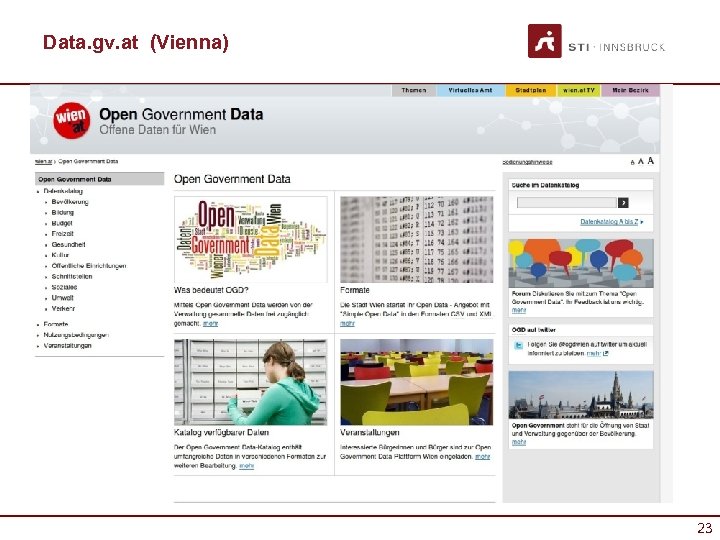This screenshot has height=540, width=720.
Task: Click the Twitter bird icon
Action: 518,345
